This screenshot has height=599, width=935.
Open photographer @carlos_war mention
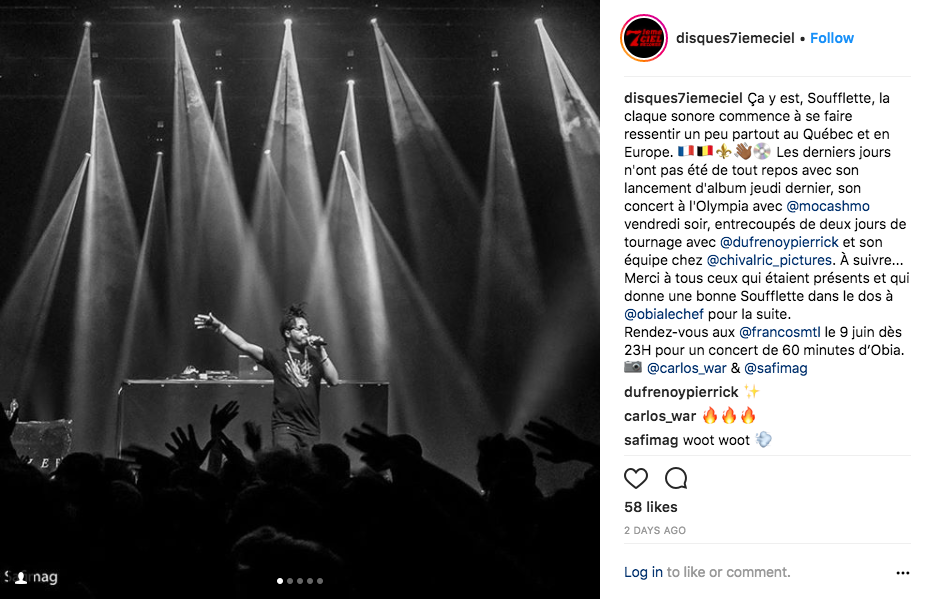pyautogui.click(x=687, y=368)
